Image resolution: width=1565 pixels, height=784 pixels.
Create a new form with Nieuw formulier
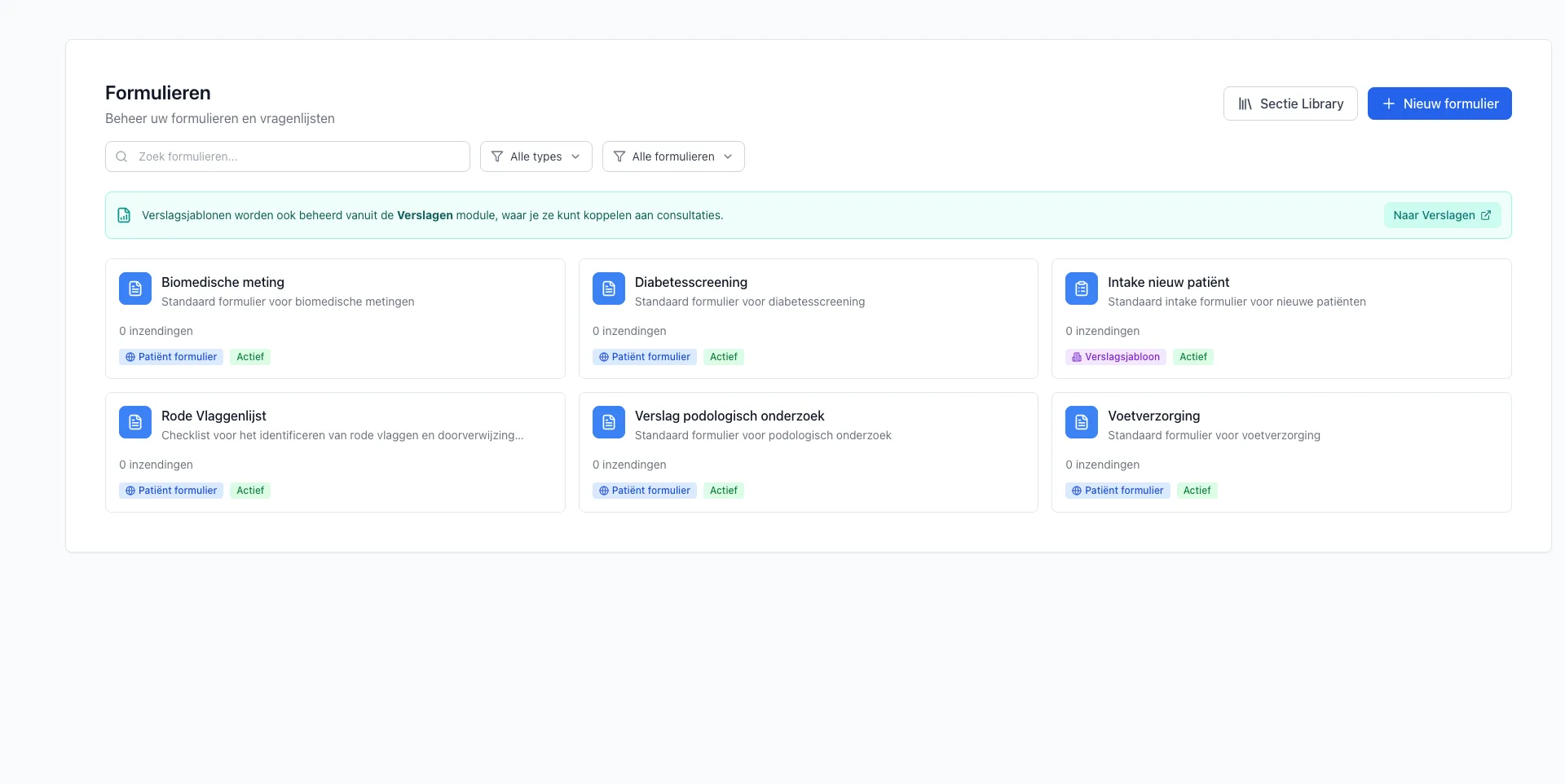(1439, 104)
